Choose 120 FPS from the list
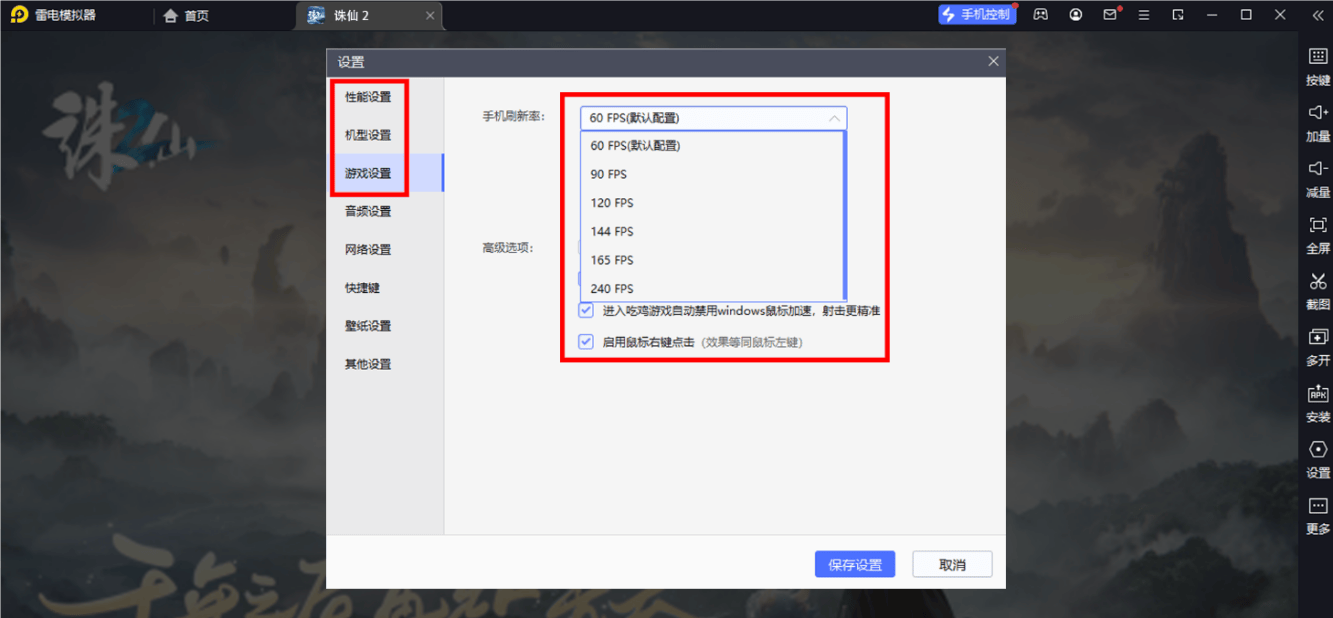1333x618 pixels. [x=612, y=203]
